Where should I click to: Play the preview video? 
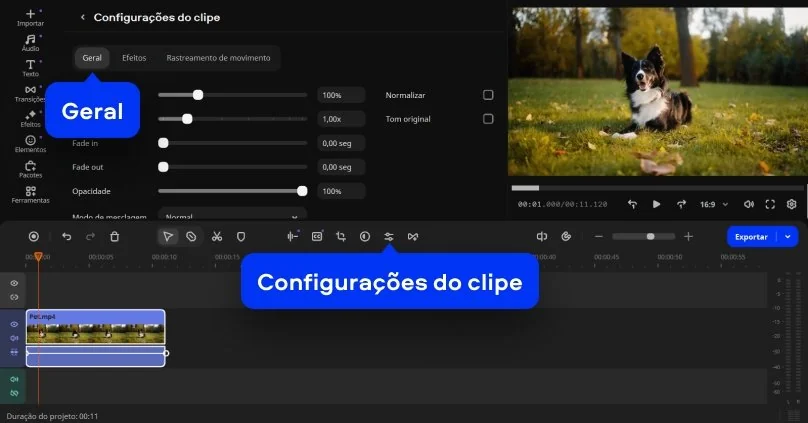pyautogui.click(x=656, y=204)
